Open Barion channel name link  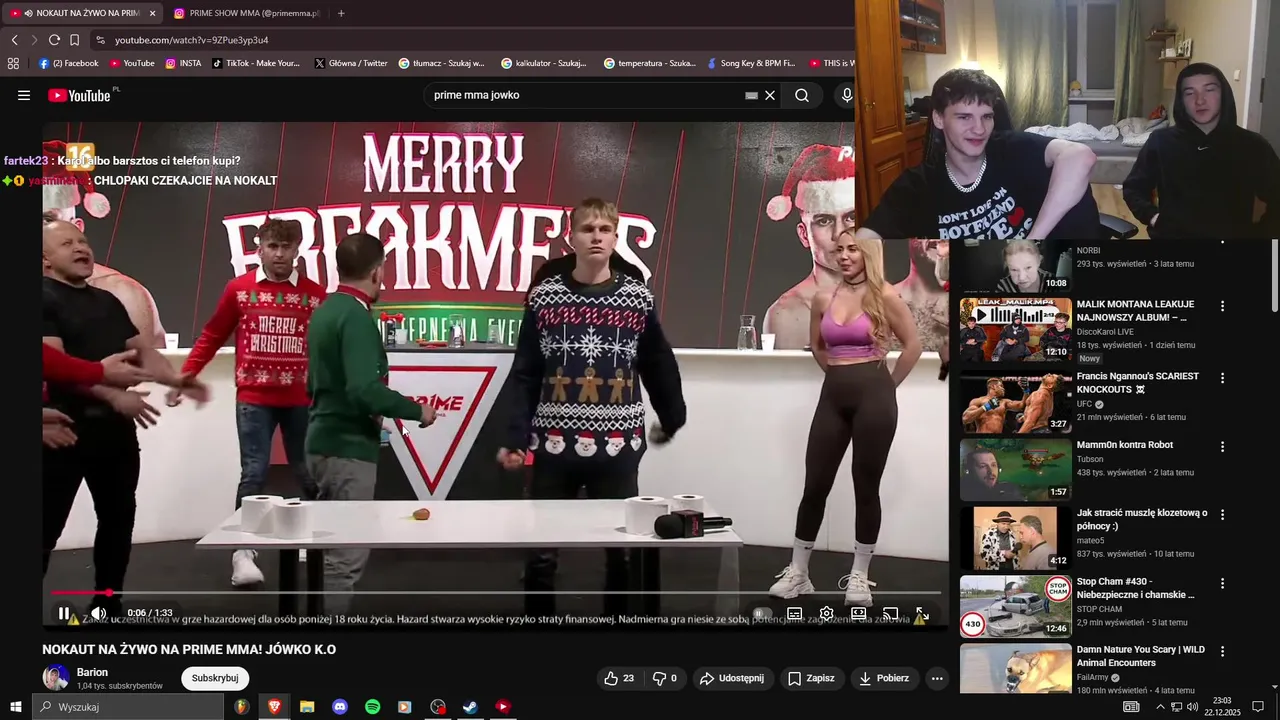(x=92, y=672)
